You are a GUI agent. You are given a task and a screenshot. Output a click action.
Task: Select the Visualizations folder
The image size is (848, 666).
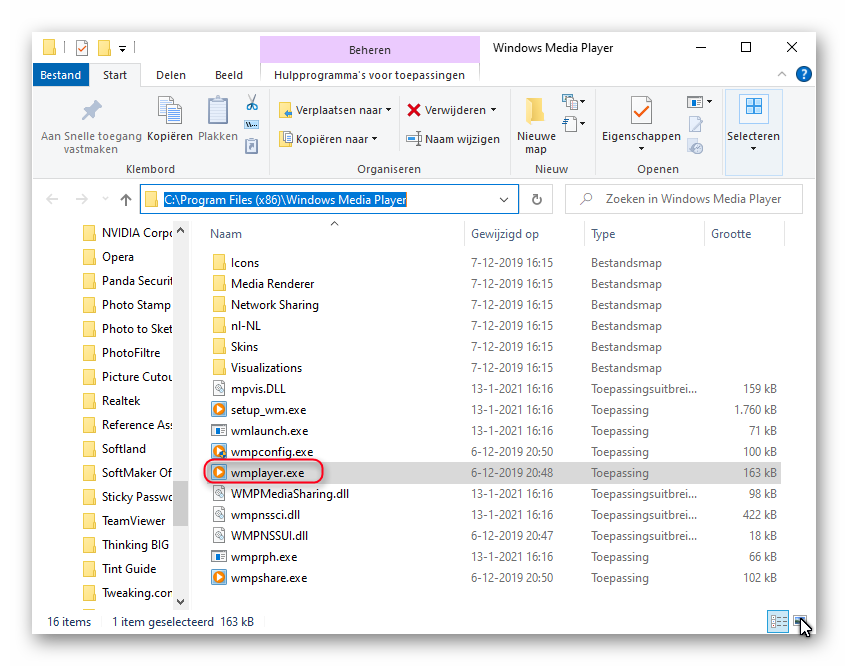tap(266, 368)
